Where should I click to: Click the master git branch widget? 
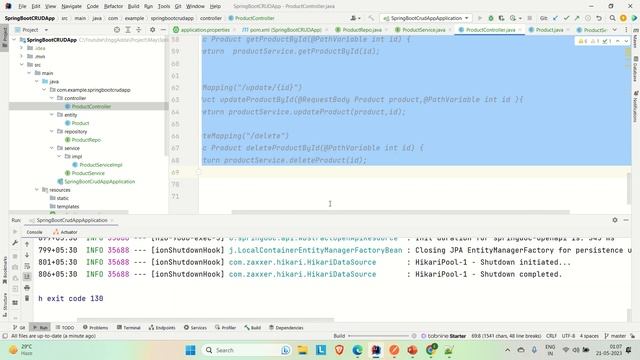pyautogui.click(x=615, y=336)
